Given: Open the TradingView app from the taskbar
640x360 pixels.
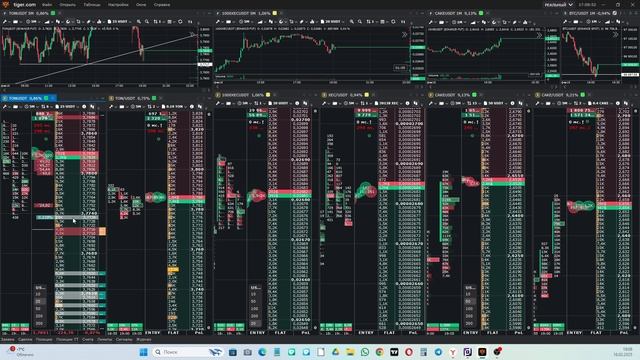Looking at the screenshot, I should pyautogui.click(x=394, y=352).
